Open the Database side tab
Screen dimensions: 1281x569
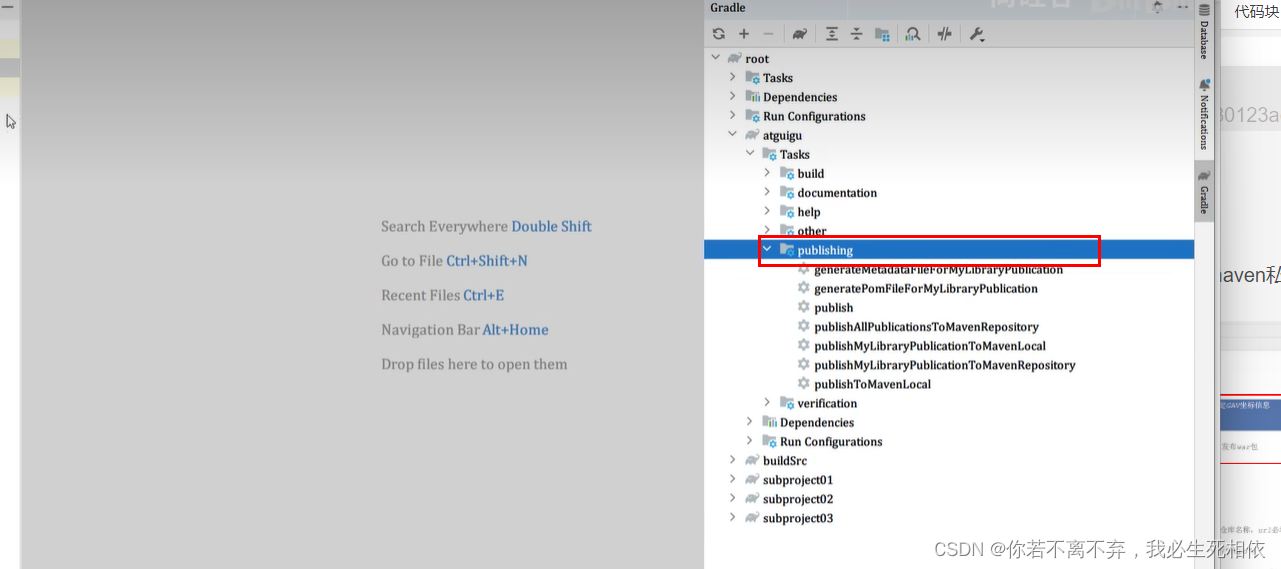[1204, 32]
